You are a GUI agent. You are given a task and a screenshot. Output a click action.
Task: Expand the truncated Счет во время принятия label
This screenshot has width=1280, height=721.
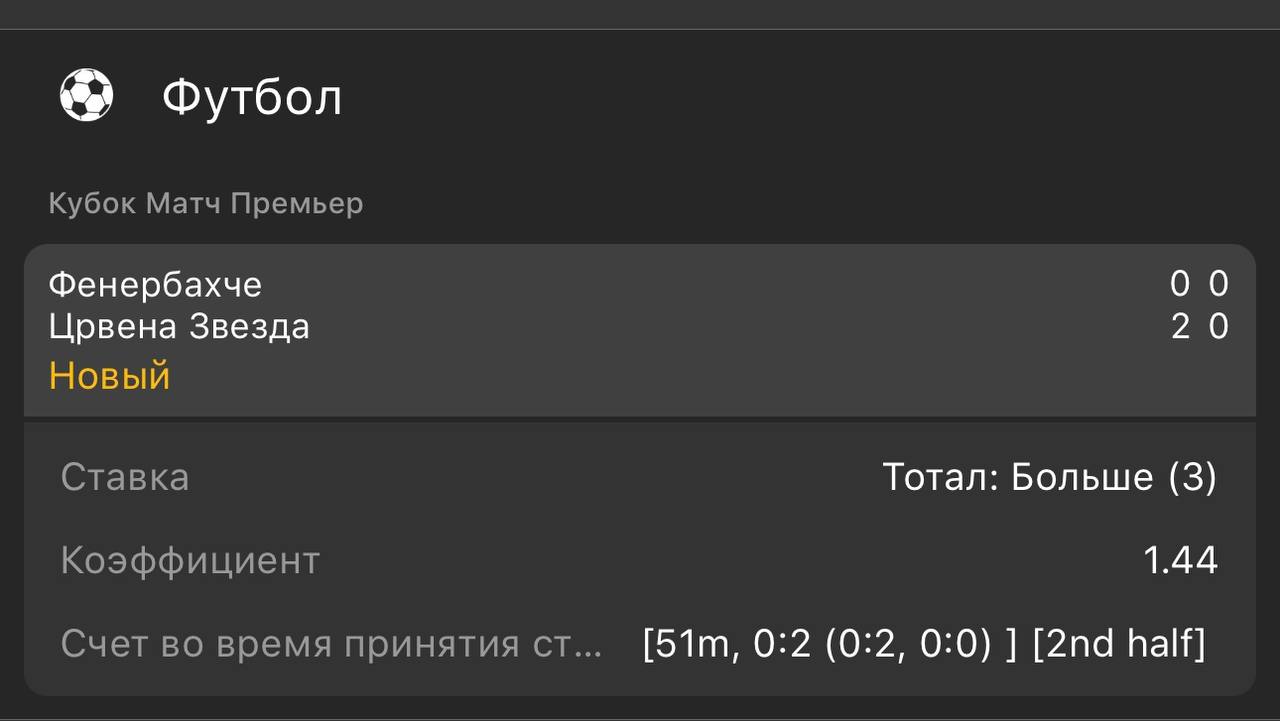point(331,644)
